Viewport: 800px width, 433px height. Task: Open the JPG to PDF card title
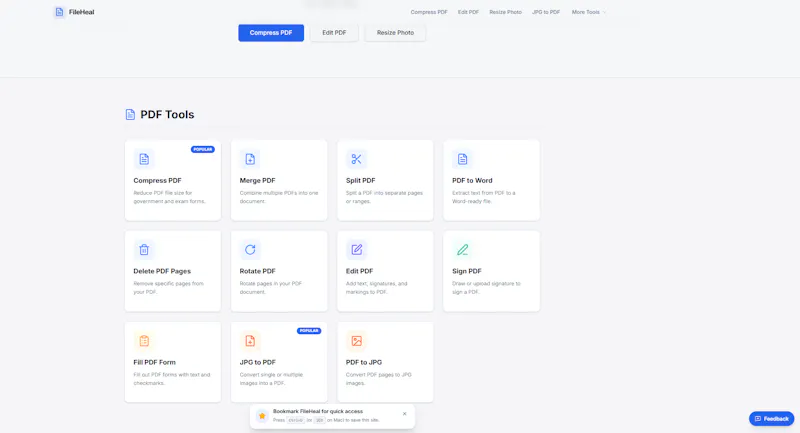coord(257,362)
